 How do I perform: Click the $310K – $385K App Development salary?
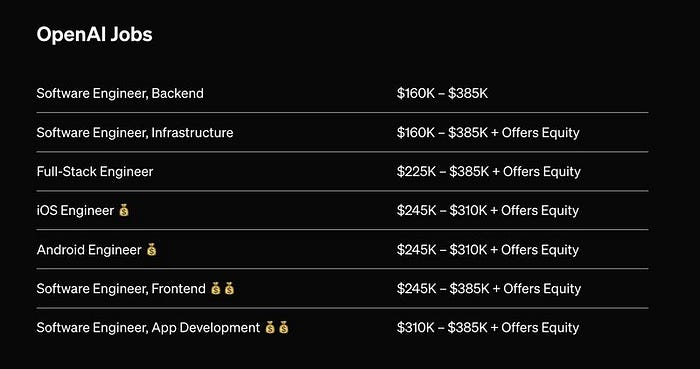pyautogui.click(x=488, y=328)
